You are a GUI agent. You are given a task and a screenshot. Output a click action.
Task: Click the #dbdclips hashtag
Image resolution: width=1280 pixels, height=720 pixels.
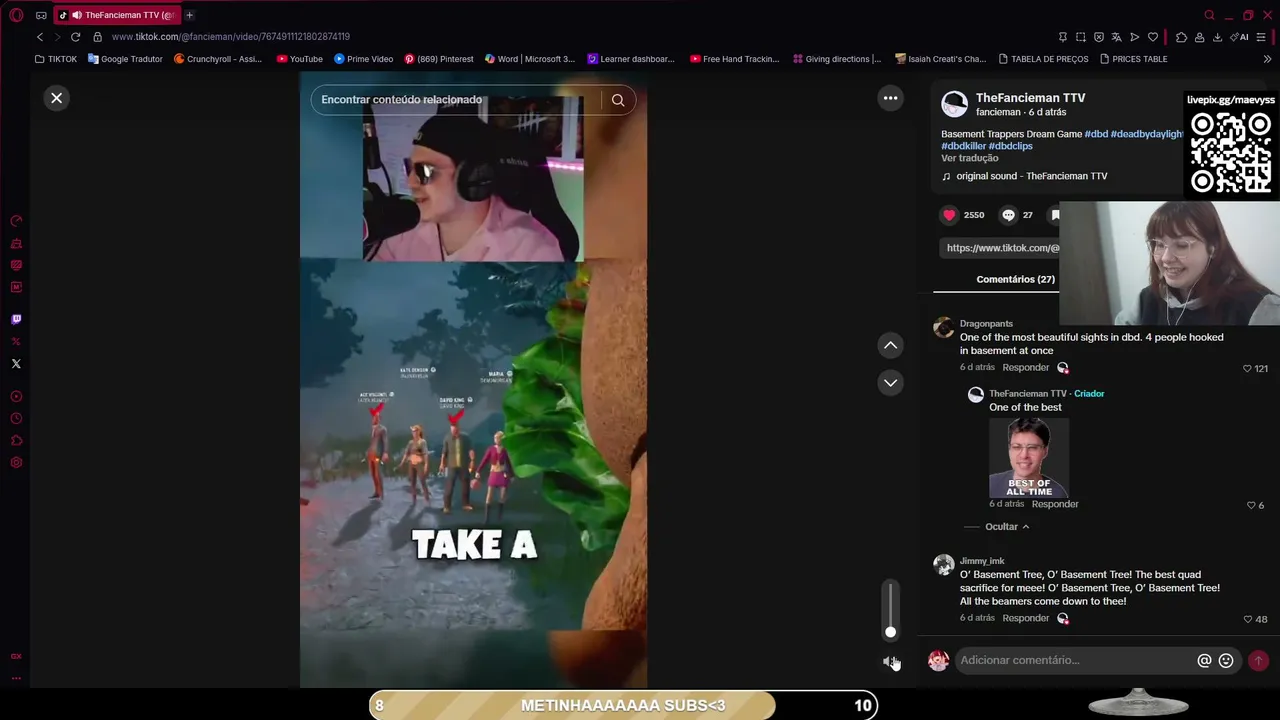coord(1010,146)
